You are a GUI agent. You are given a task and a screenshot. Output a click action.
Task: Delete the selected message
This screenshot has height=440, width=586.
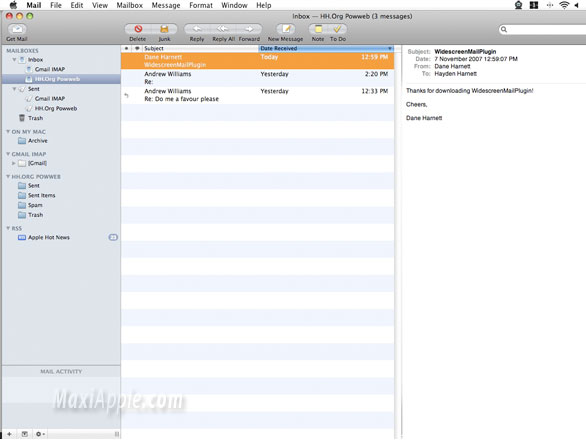[x=138, y=29]
